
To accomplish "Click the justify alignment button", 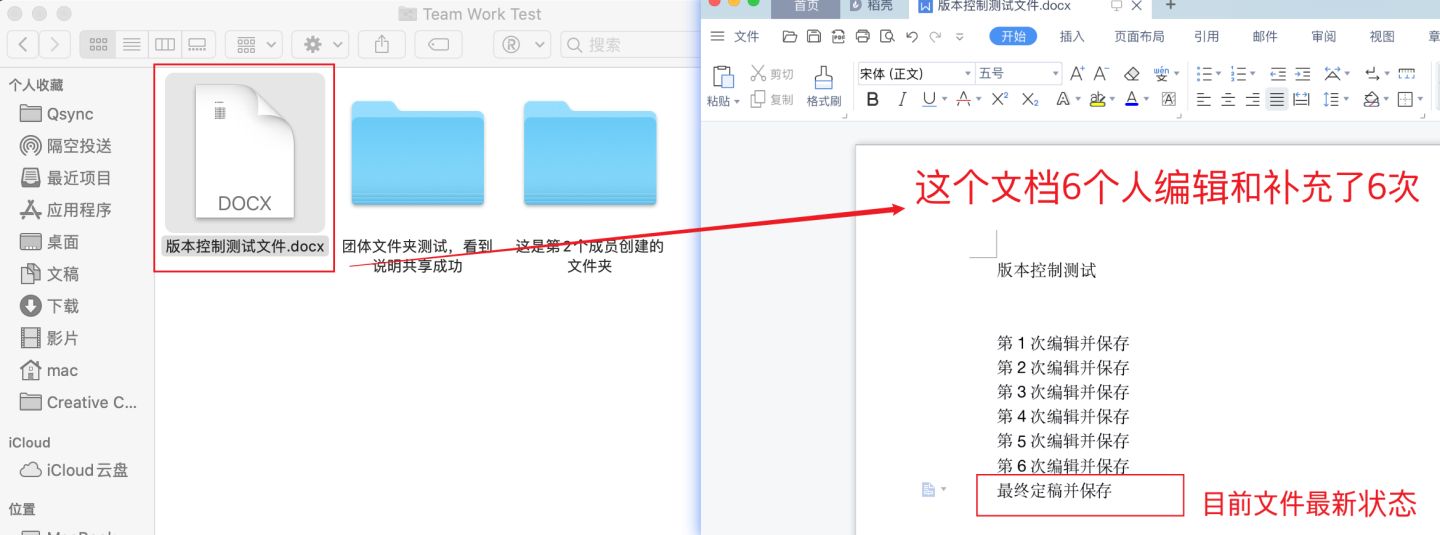I will coord(1277,99).
